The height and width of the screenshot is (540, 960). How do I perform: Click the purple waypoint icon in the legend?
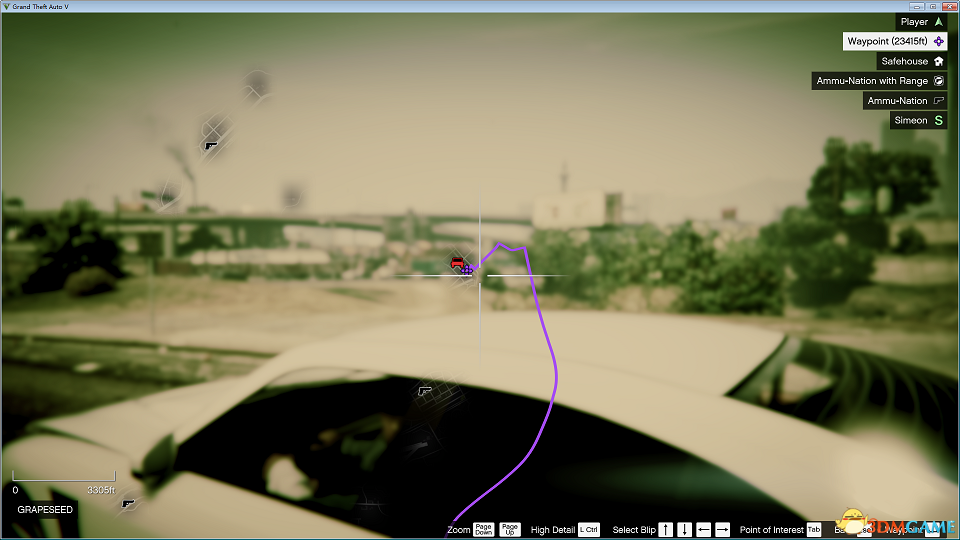click(x=939, y=41)
